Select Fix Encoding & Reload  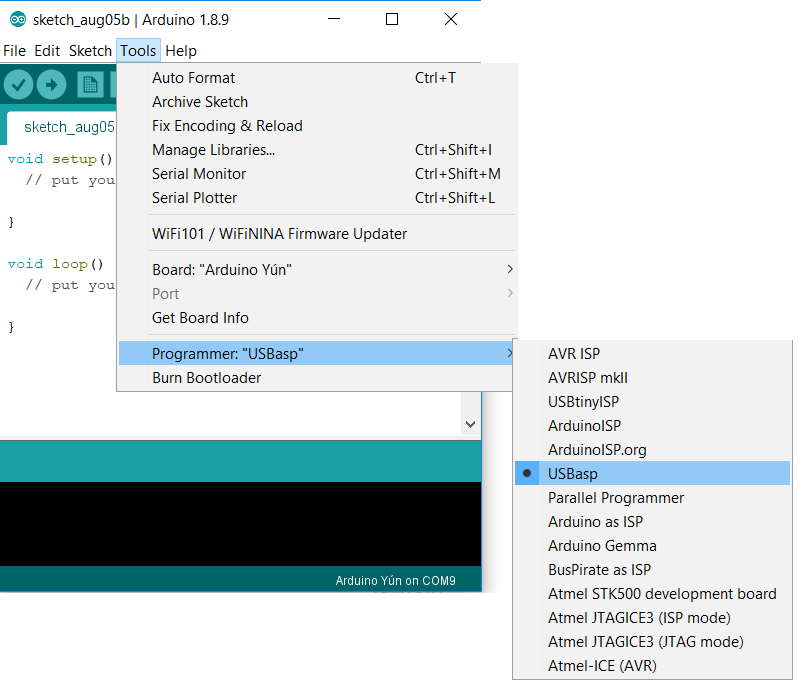coord(316,126)
